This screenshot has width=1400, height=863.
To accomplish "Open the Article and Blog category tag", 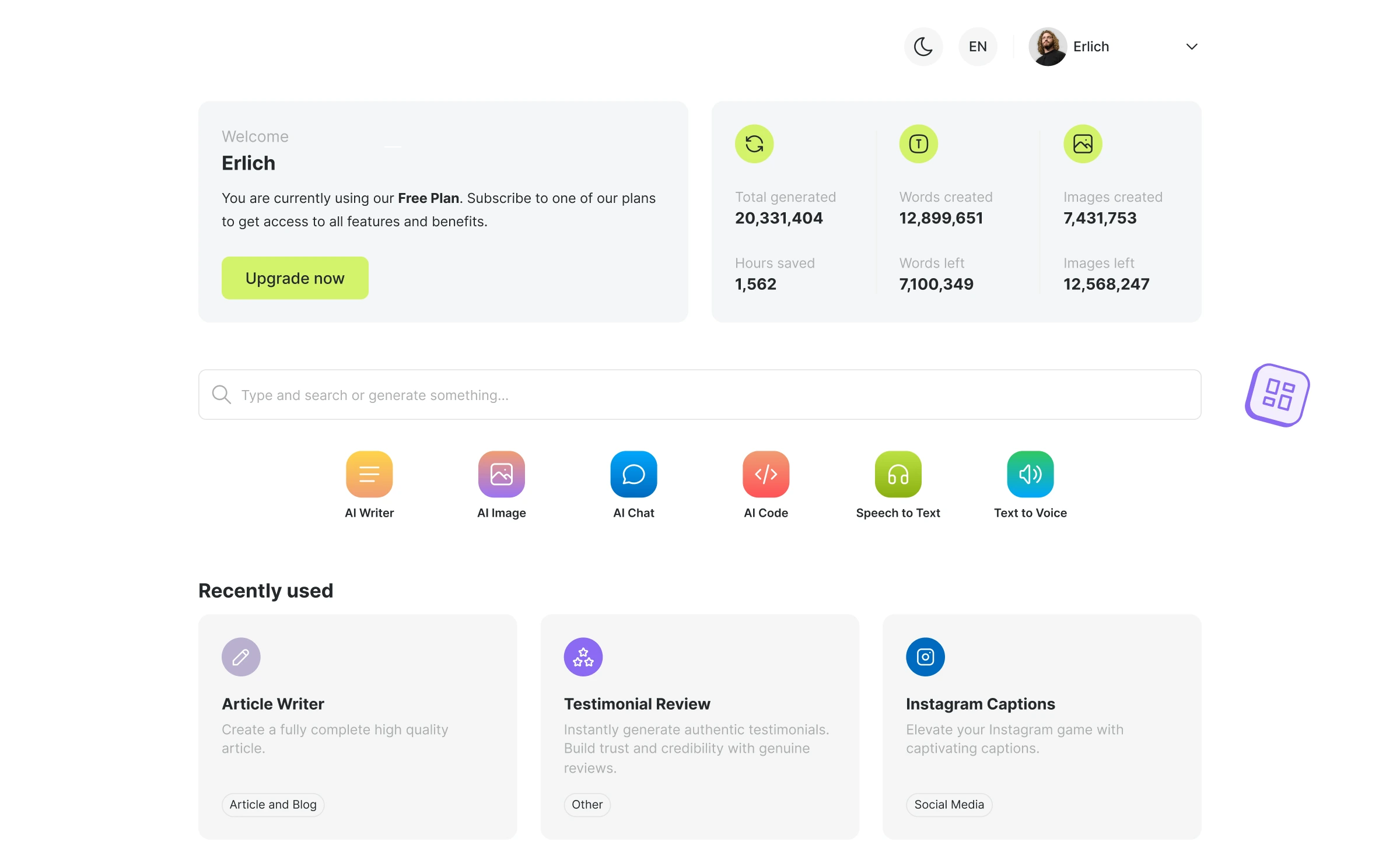I will 272,804.
